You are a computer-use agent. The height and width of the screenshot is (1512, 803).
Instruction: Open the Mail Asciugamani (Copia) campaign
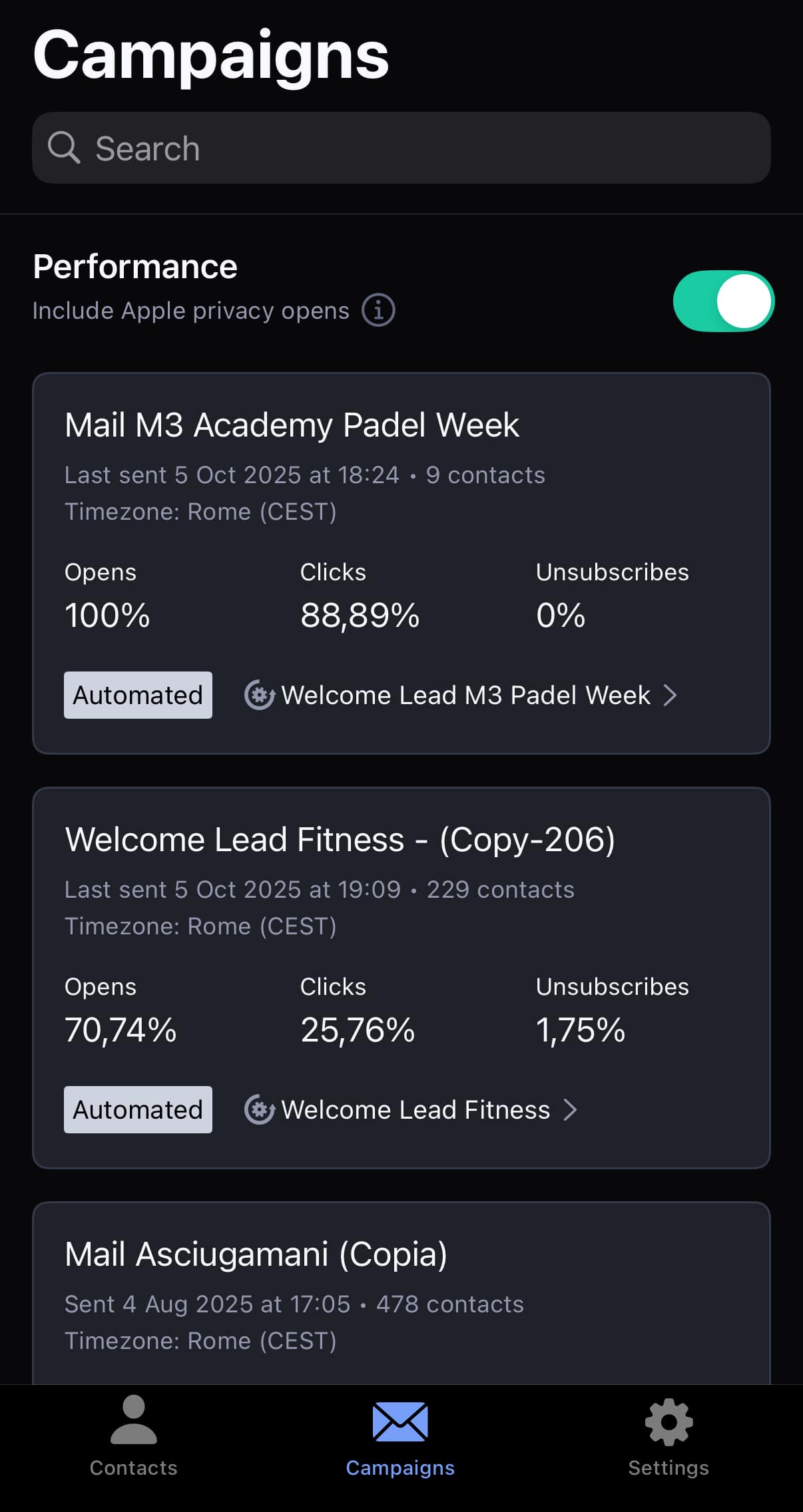256,1254
